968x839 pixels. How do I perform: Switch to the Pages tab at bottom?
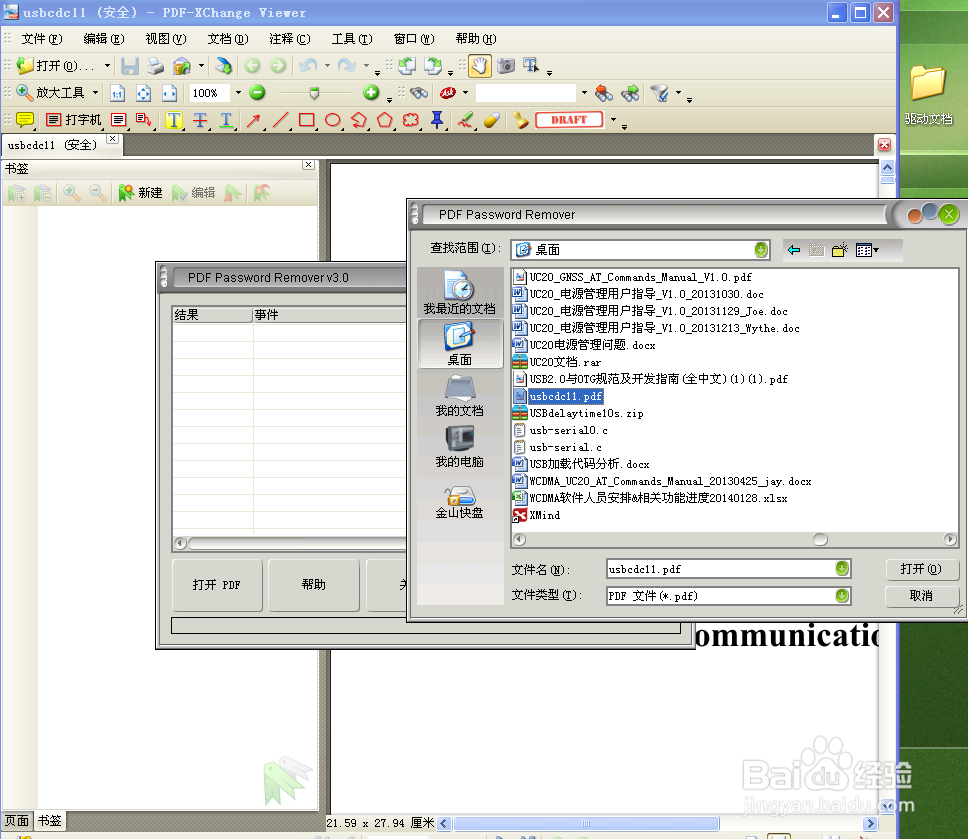click(x=17, y=820)
